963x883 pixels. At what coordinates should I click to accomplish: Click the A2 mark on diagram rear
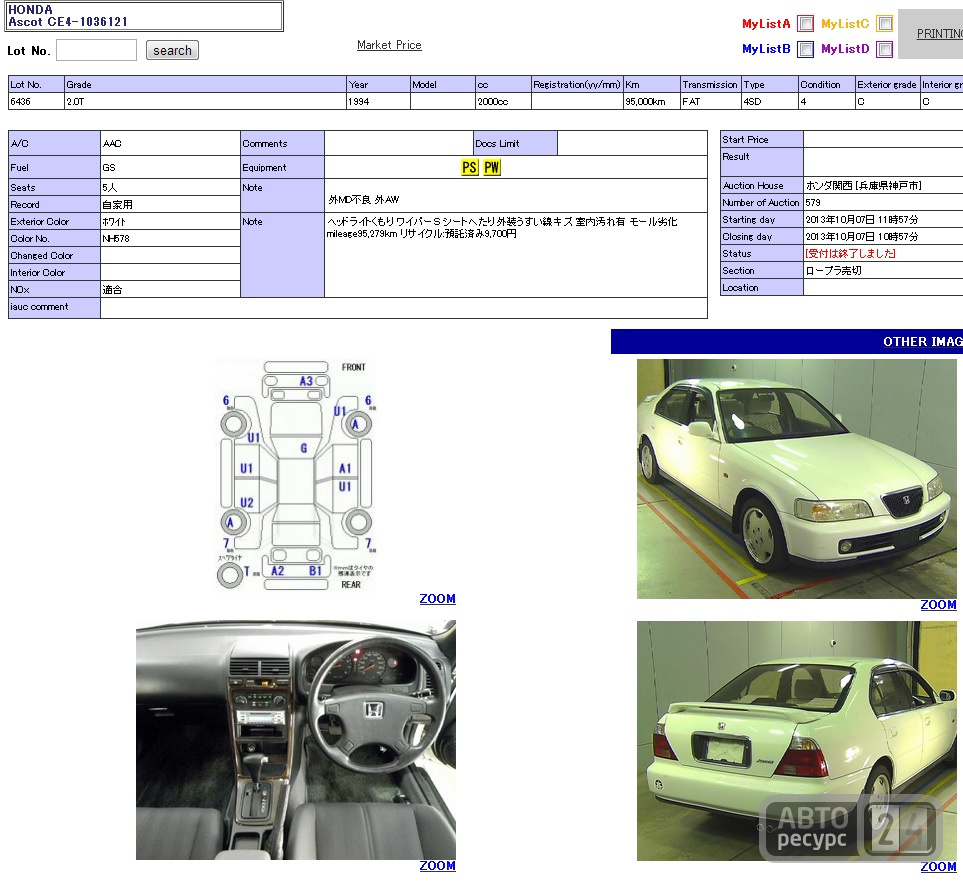pos(278,571)
